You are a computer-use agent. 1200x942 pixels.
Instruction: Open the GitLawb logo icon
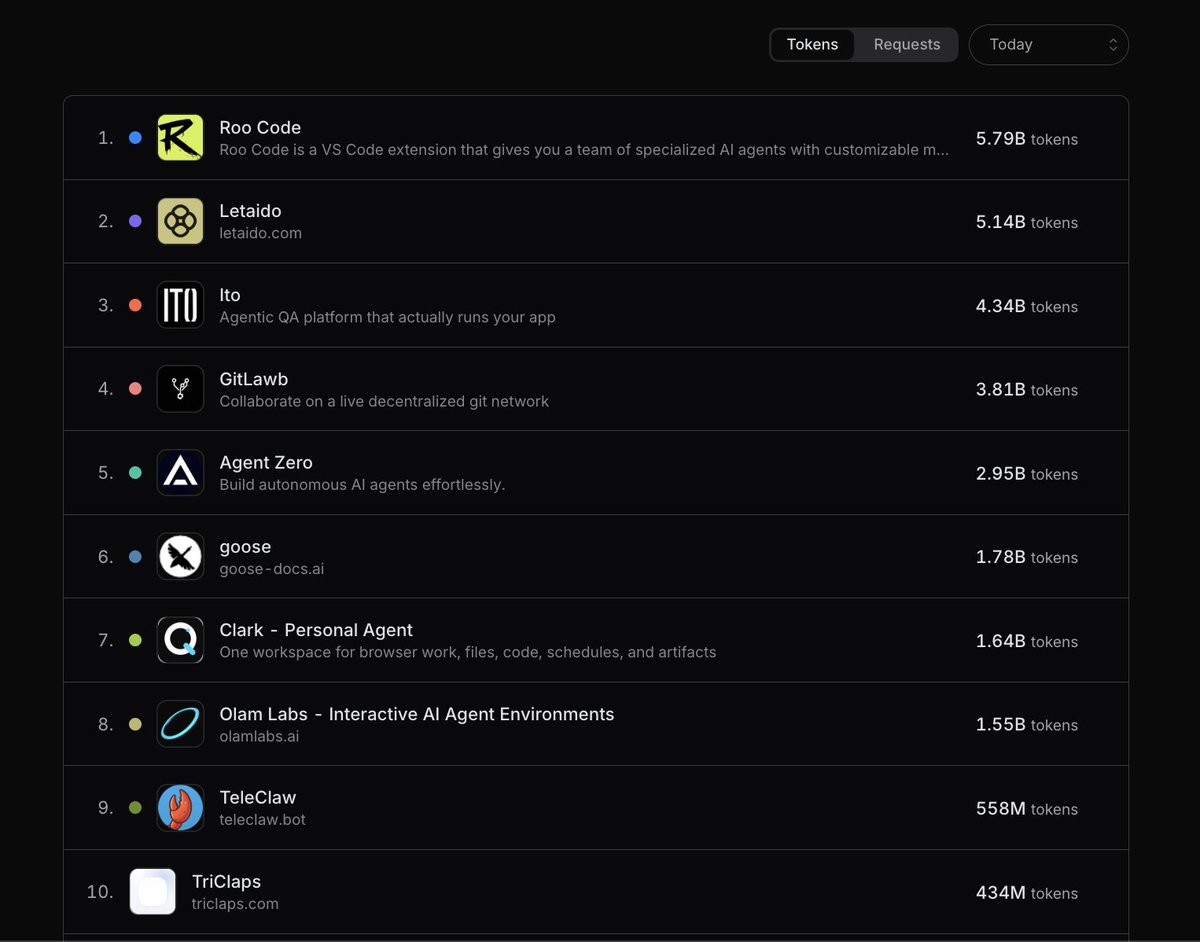[180, 388]
